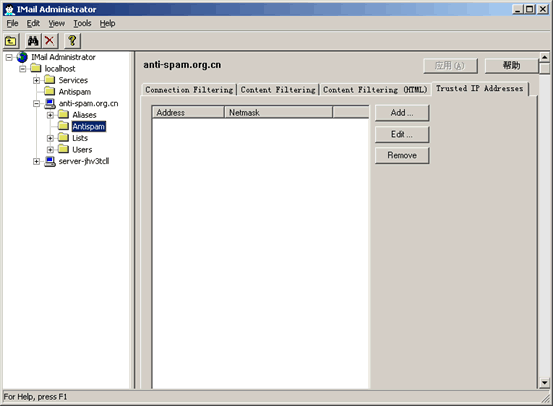Click the Remove button

[402, 155]
